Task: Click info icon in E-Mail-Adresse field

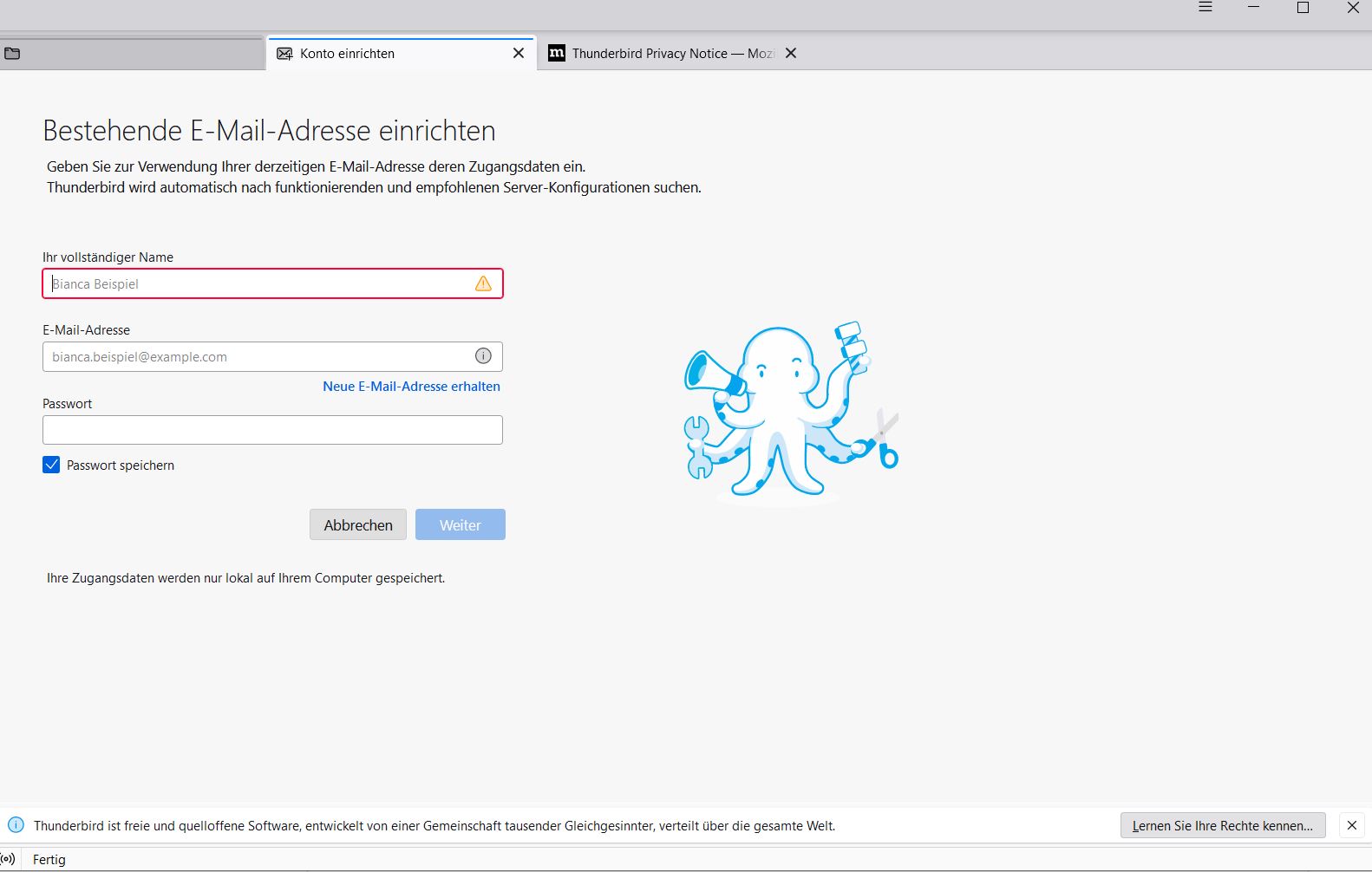Action: click(483, 356)
